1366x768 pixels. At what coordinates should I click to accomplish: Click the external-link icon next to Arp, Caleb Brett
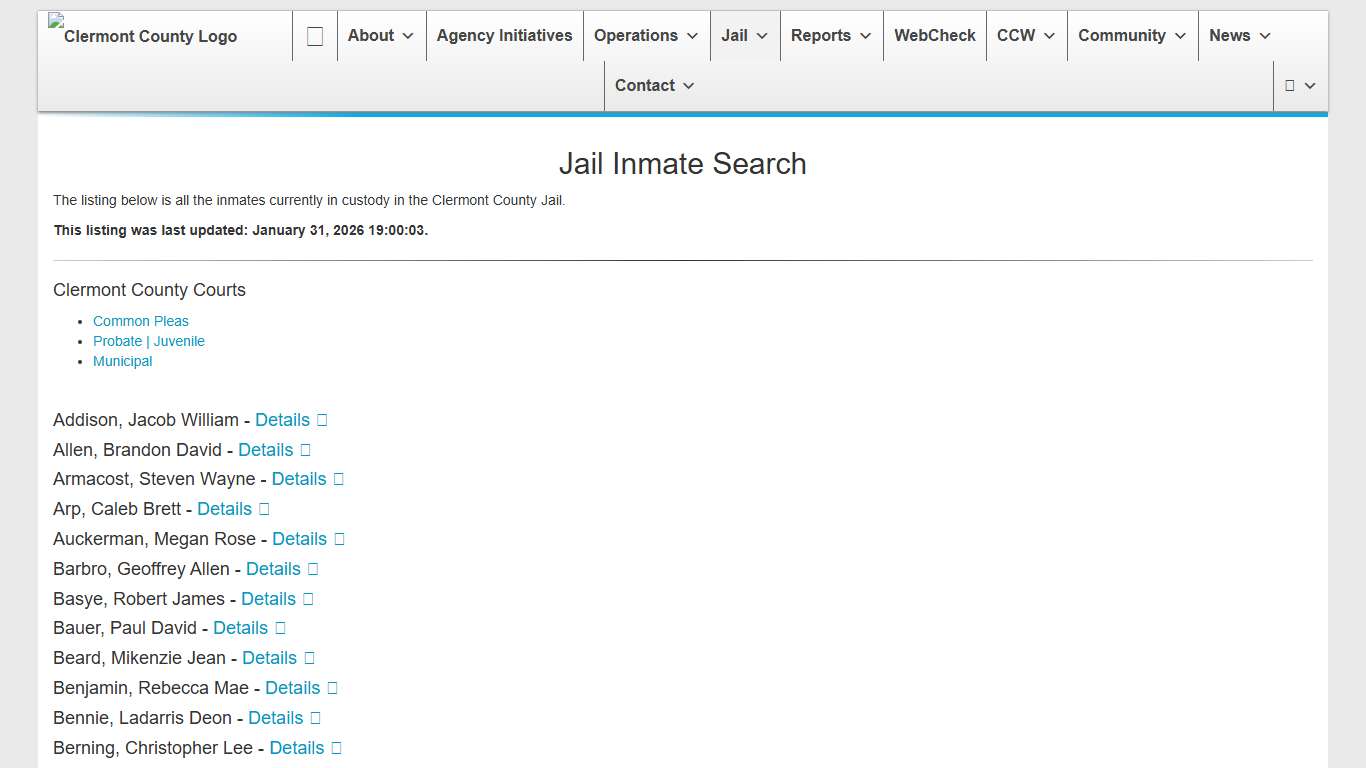264,509
